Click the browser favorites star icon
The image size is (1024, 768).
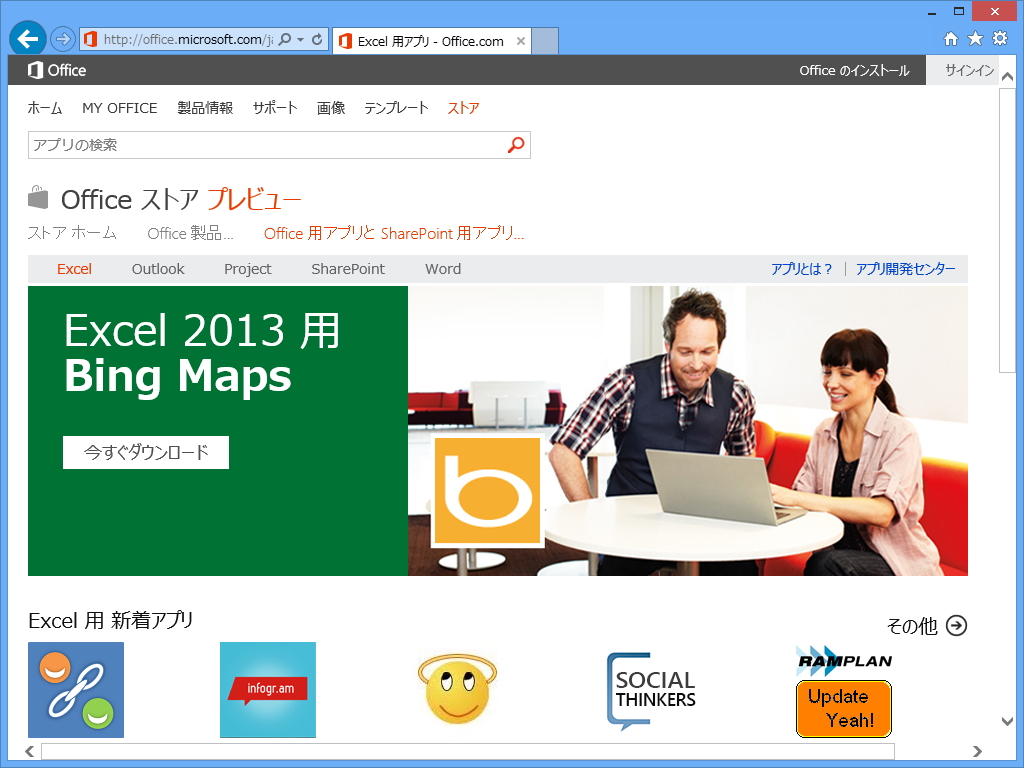click(975, 38)
